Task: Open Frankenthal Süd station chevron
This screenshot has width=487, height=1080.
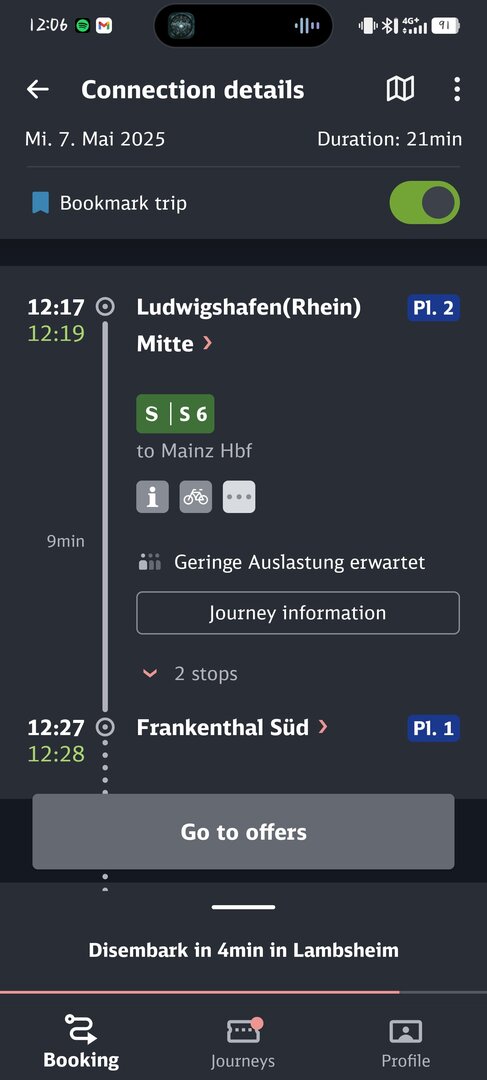Action: [322, 727]
